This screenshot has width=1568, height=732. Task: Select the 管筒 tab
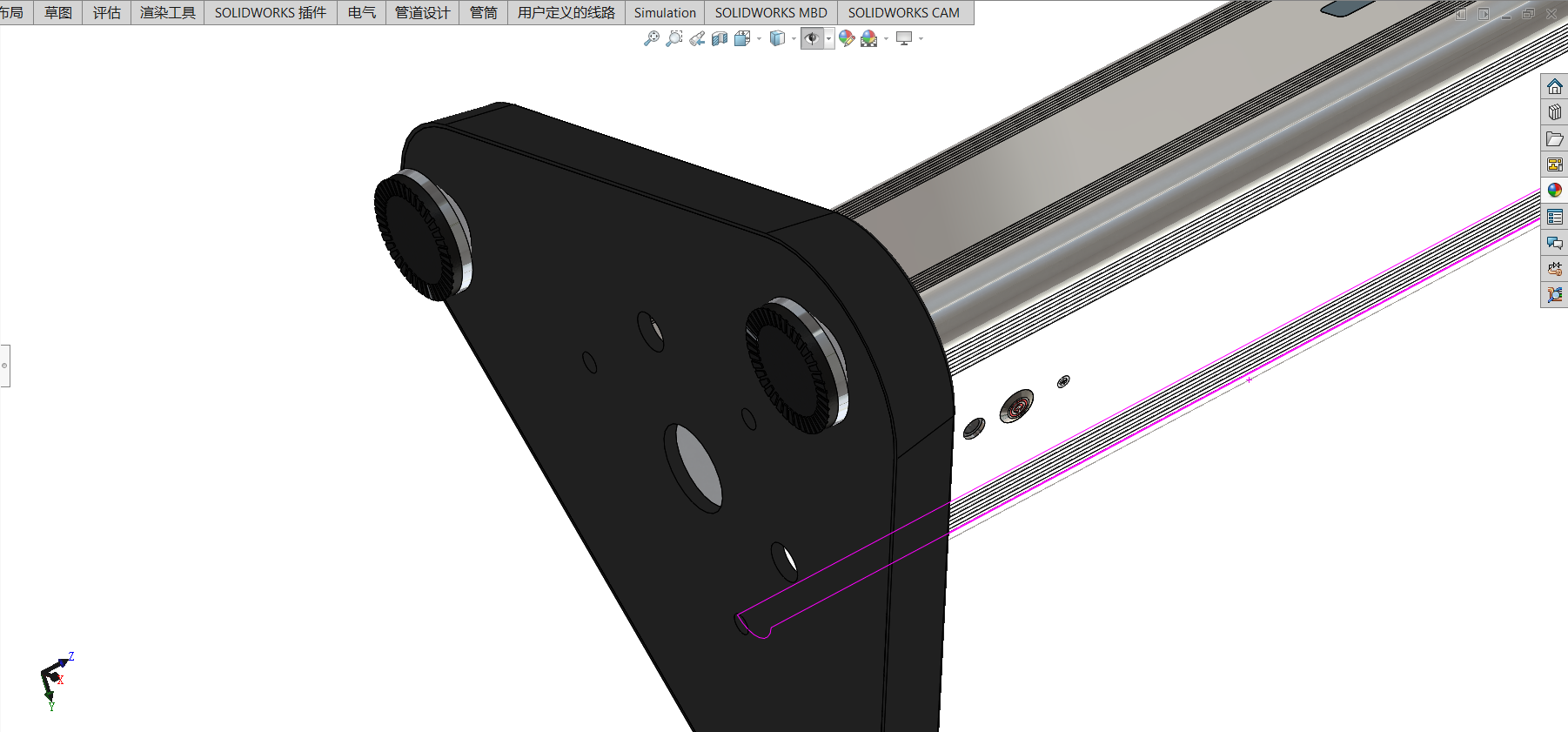[484, 12]
